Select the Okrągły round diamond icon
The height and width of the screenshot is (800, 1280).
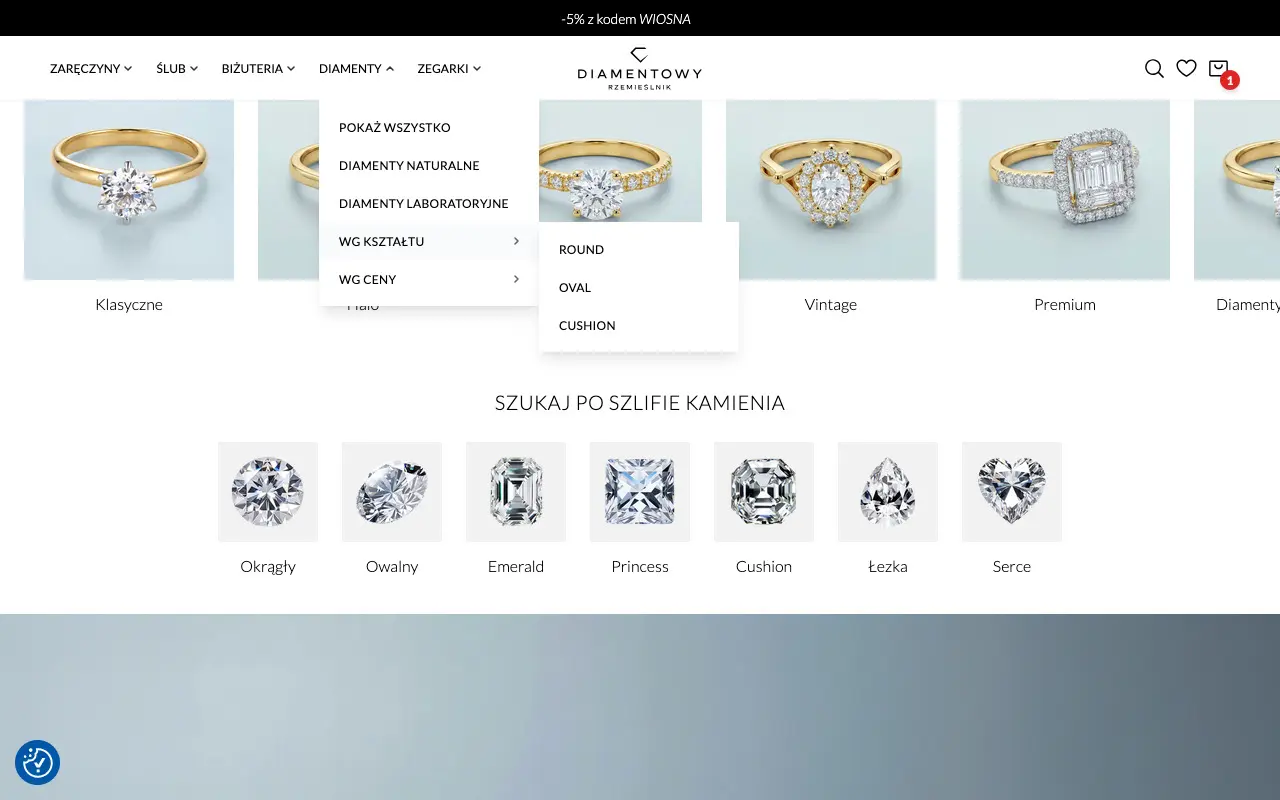268,492
